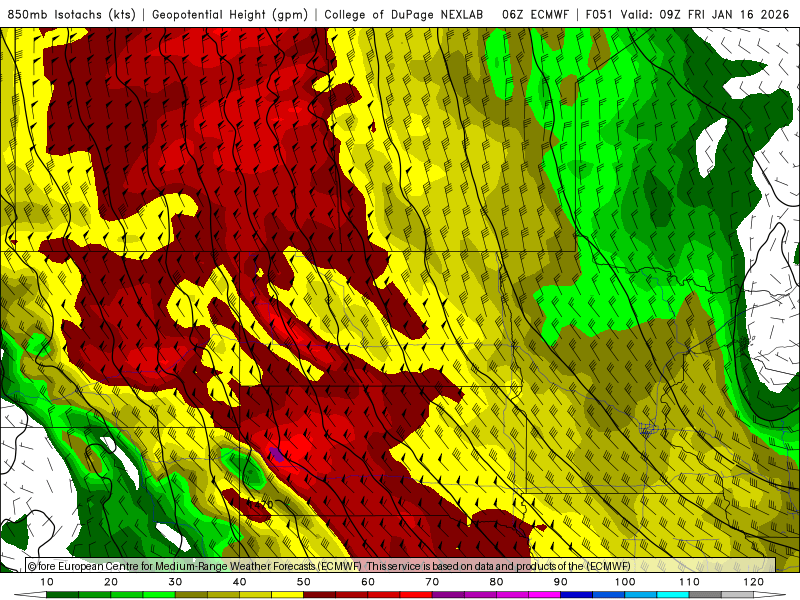Viewport: 800px width, 600px height.
Task: Click the "Geopotential Height (gpm)" title text
Action: click(230, 15)
